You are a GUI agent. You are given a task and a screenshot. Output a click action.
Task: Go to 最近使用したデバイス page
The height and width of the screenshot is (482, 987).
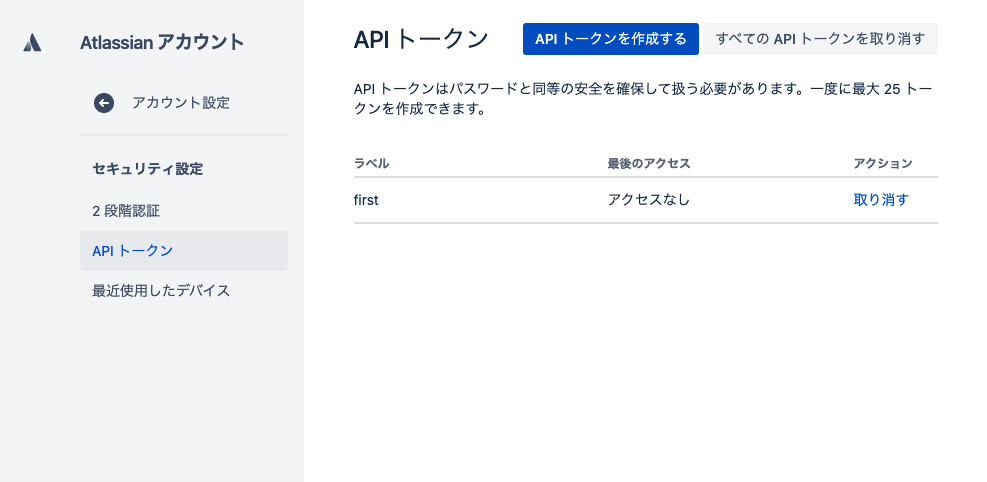[x=161, y=291]
